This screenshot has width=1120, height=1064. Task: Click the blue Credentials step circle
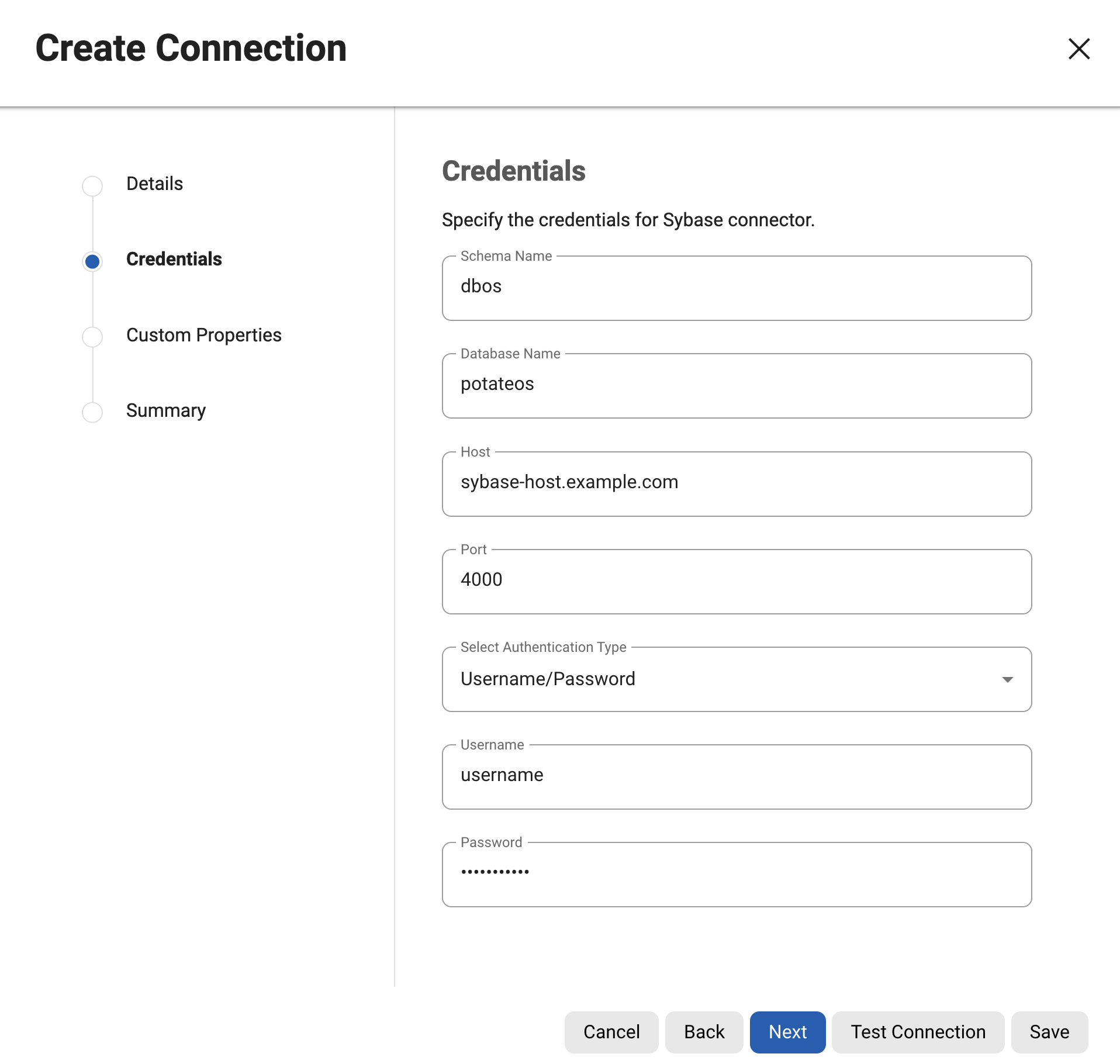pyautogui.click(x=92, y=261)
